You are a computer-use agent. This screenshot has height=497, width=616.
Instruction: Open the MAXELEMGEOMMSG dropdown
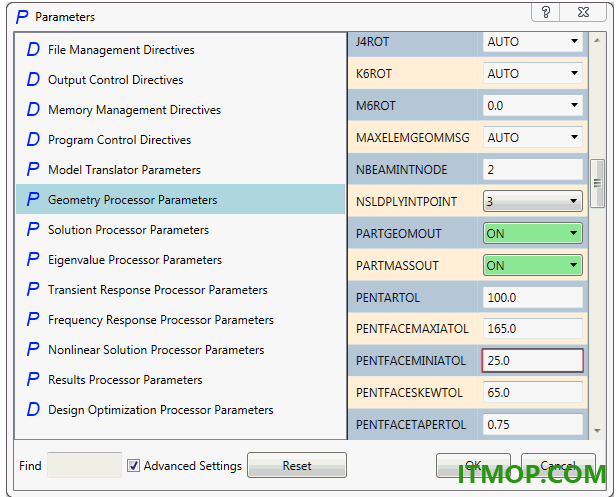533,138
